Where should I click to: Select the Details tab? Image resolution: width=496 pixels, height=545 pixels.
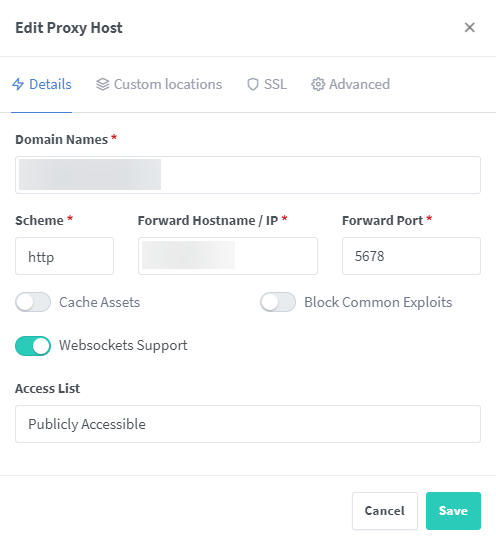(42, 84)
